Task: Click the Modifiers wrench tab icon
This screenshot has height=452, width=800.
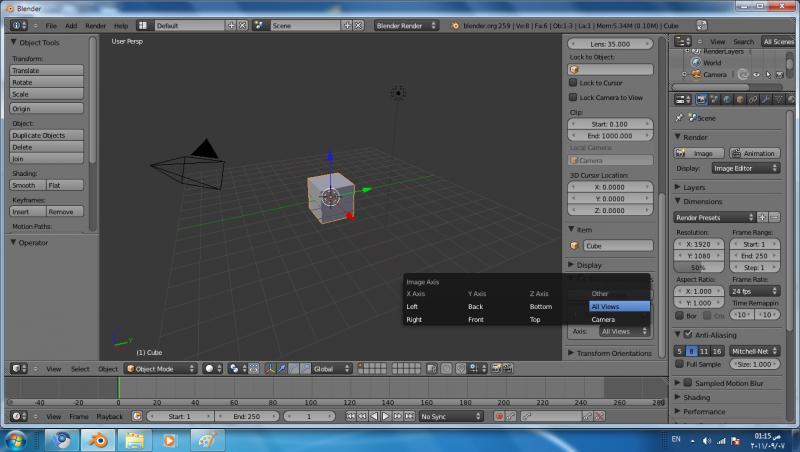Action: coord(765,99)
